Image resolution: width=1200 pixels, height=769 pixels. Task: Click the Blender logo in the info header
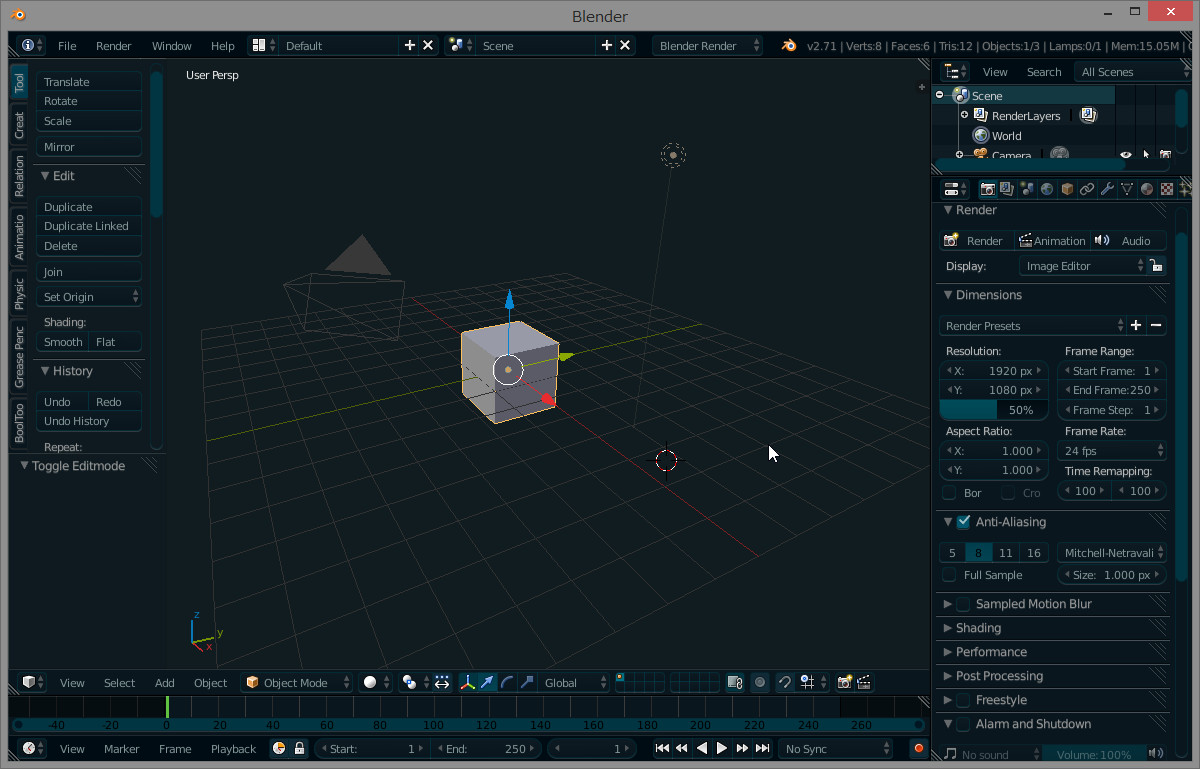pyautogui.click(x=790, y=46)
